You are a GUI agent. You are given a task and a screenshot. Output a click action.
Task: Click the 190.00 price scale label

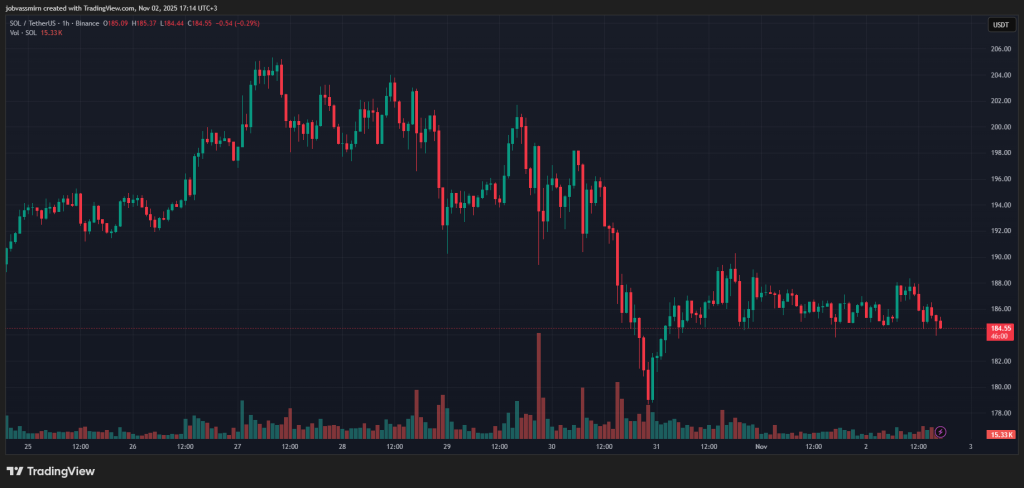point(999,257)
